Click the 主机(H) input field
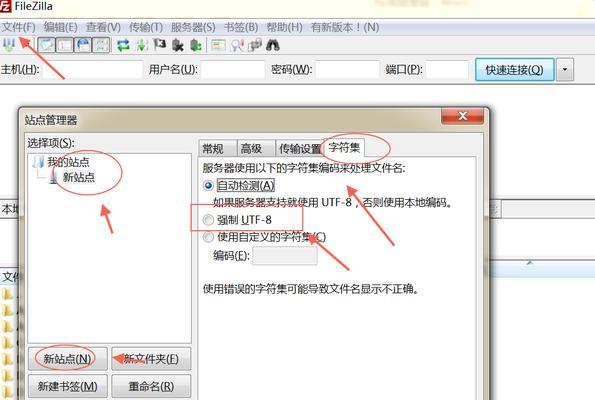The height and width of the screenshot is (400, 595). [93, 70]
